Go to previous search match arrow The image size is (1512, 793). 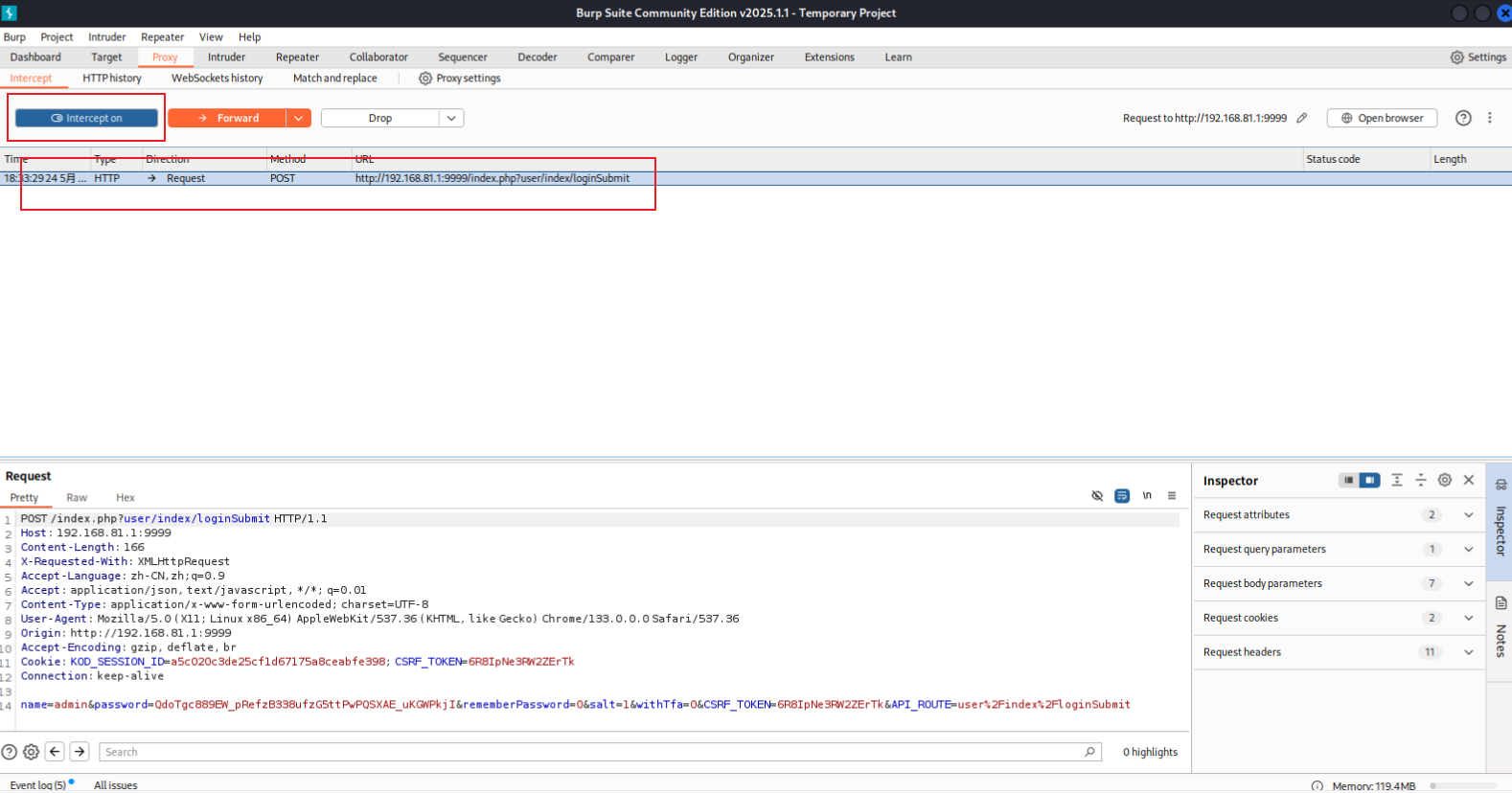(55, 752)
